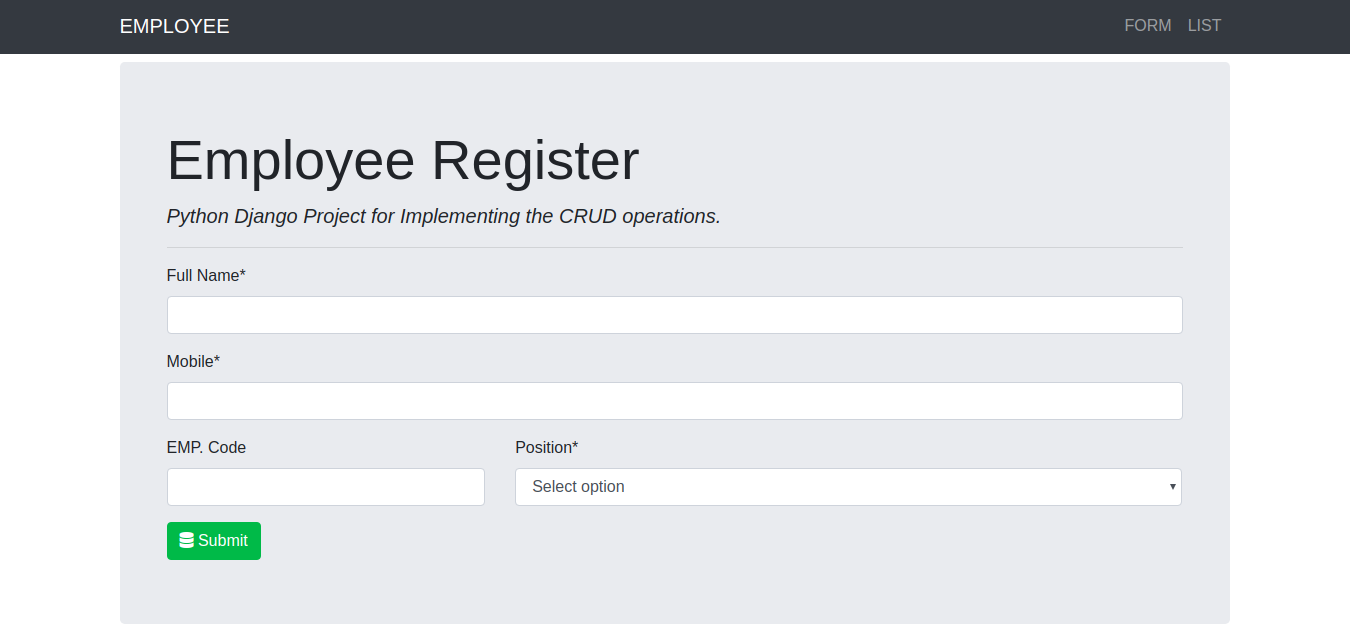
Task: Open the EMPLOYEE brand link
Action: coord(174,26)
